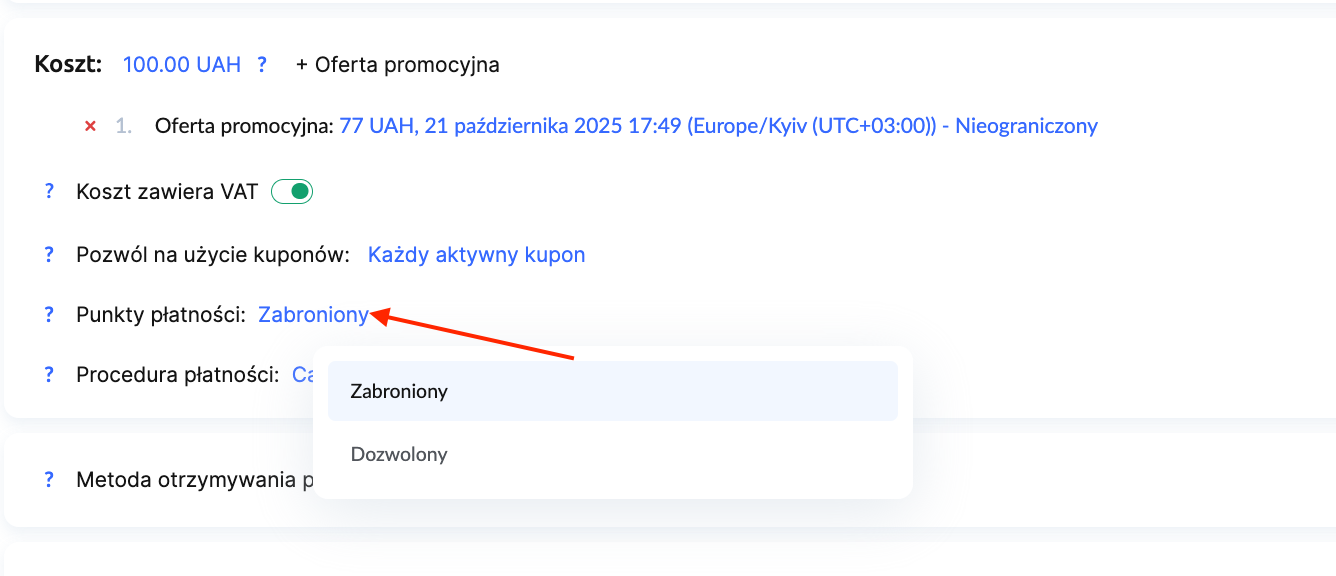Image resolution: width=1336 pixels, height=576 pixels.
Task: Open the partially hidden Procedura płatności value
Action: [x=302, y=375]
